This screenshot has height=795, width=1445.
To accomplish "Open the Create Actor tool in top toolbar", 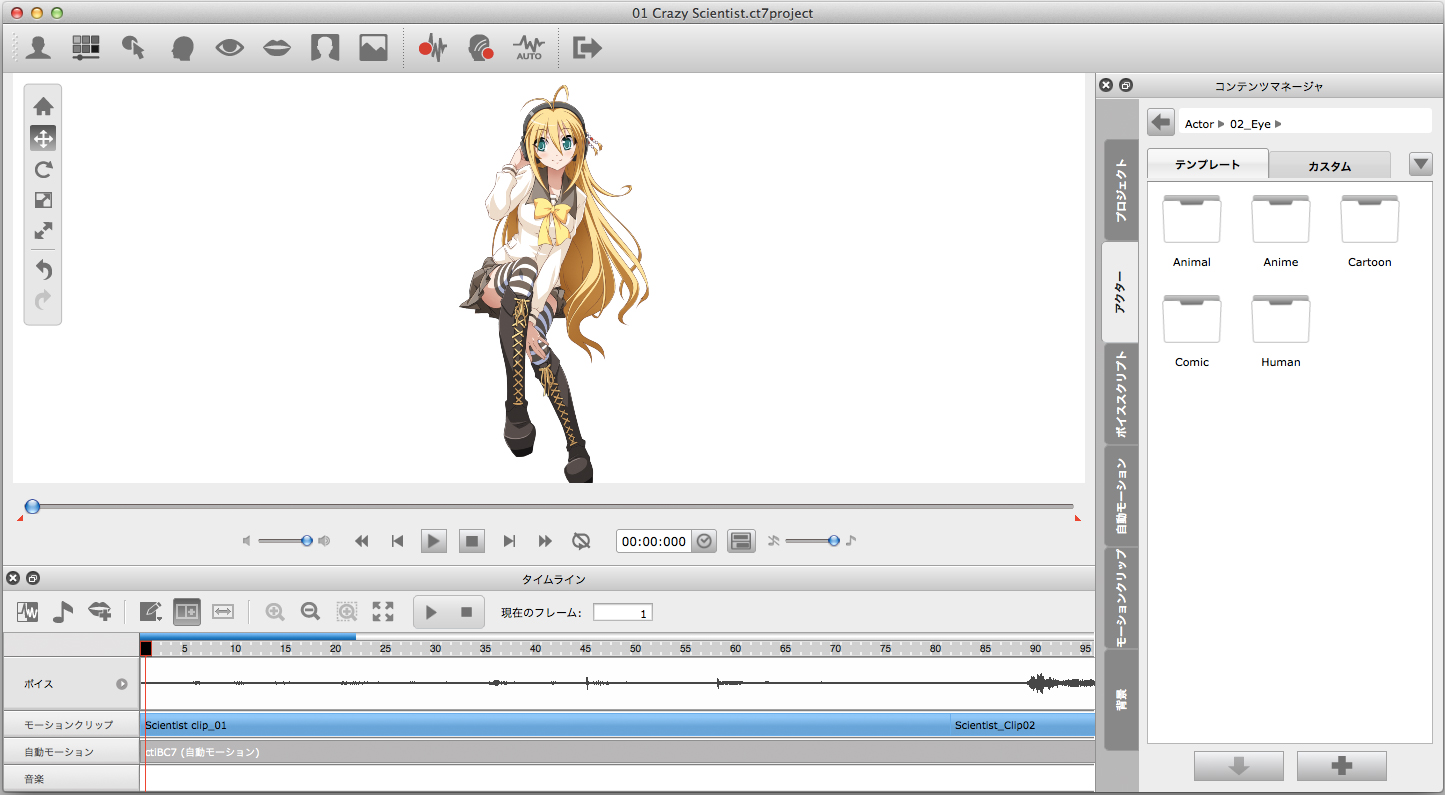I will (x=38, y=47).
